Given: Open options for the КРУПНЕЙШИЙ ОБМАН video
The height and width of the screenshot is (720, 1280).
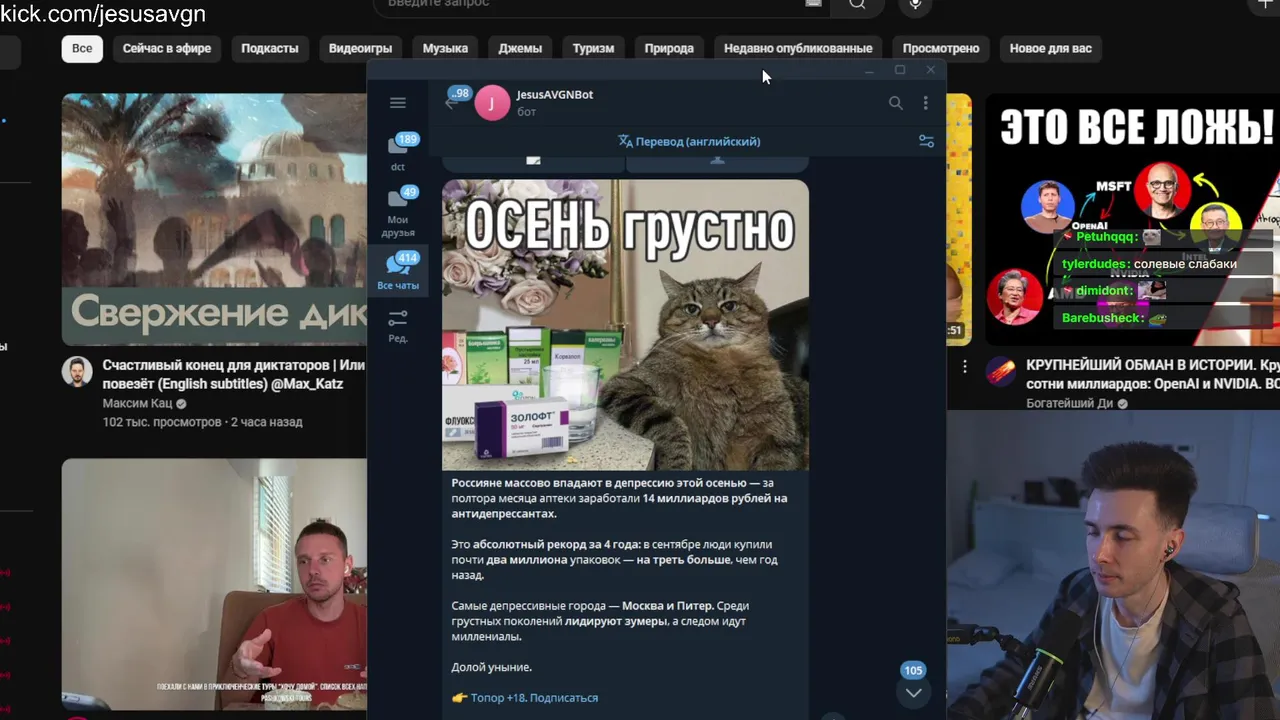Looking at the screenshot, I should [965, 367].
